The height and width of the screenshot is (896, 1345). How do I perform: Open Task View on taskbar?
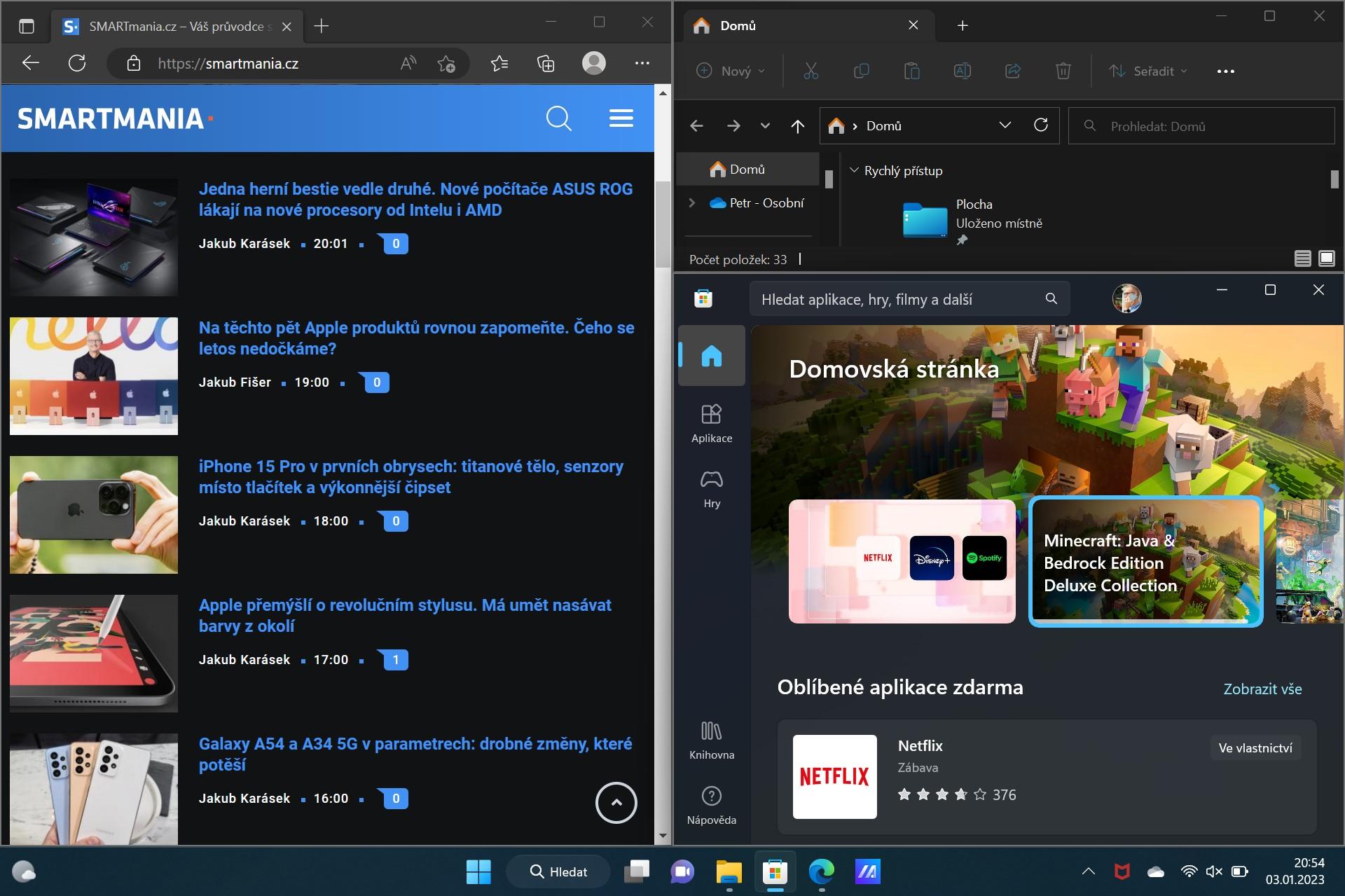(x=637, y=871)
